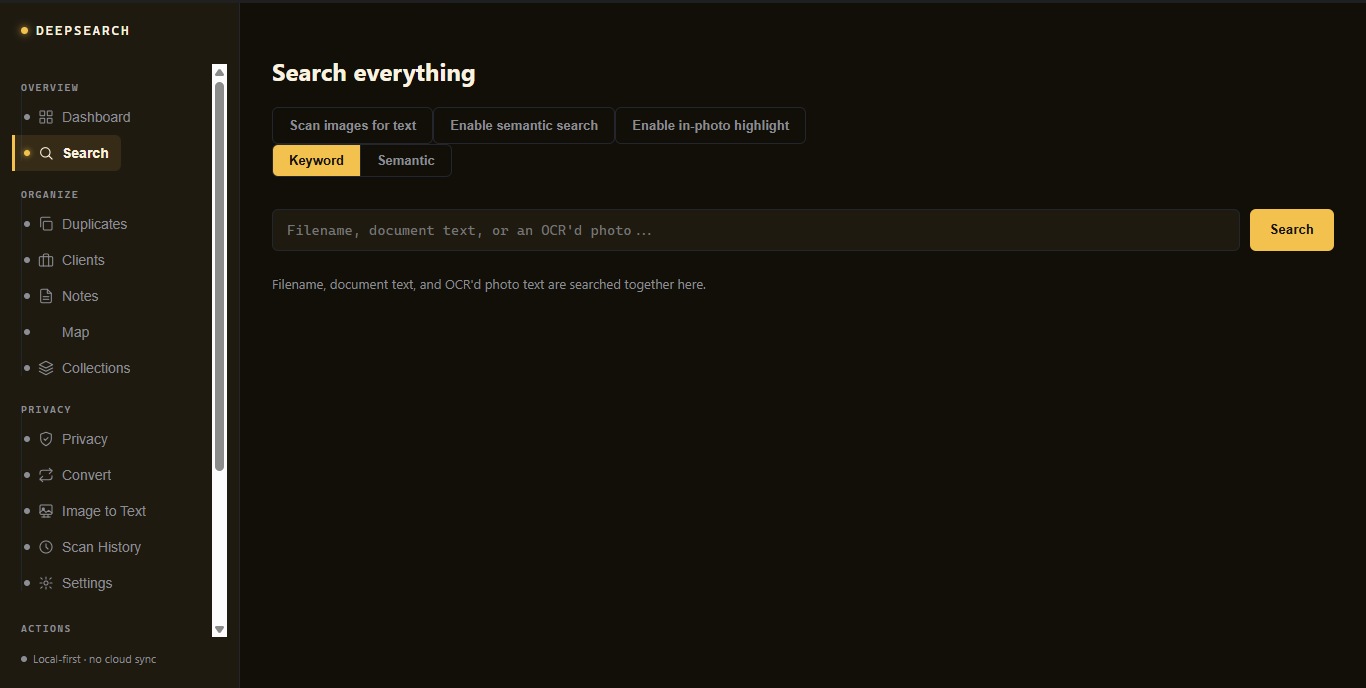Select Keyword search mode
This screenshot has height=688, width=1366.
point(316,160)
